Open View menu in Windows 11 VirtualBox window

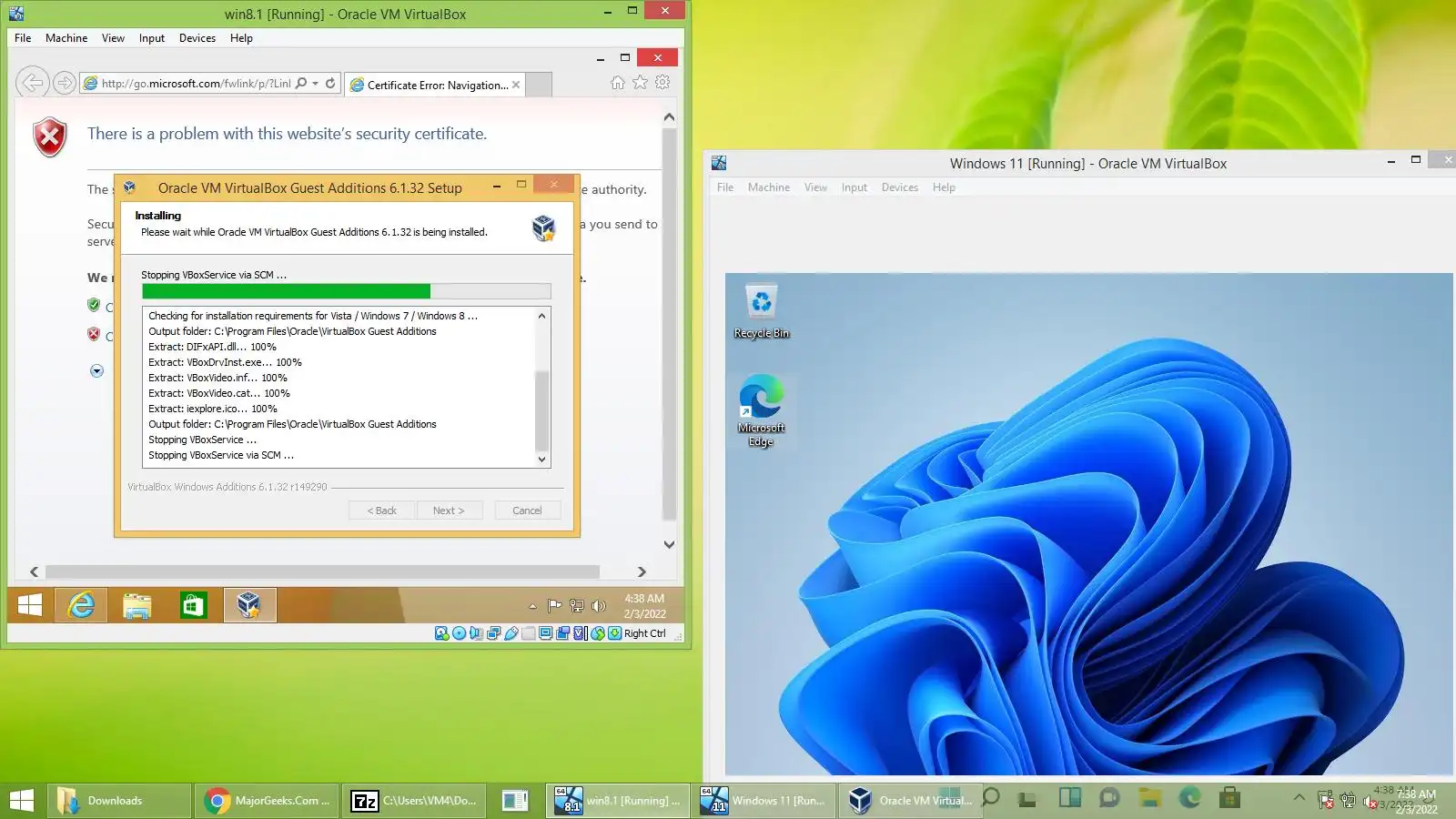coord(815,187)
